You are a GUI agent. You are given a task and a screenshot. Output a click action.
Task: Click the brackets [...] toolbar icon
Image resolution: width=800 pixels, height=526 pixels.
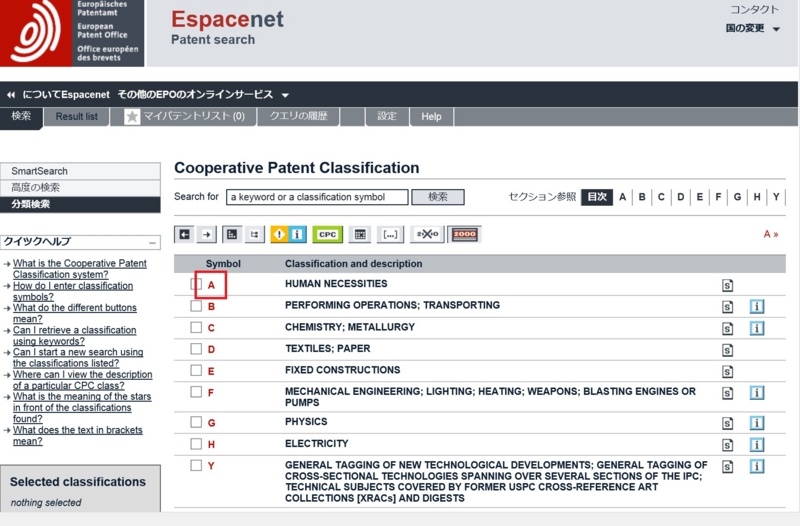pyautogui.click(x=390, y=235)
